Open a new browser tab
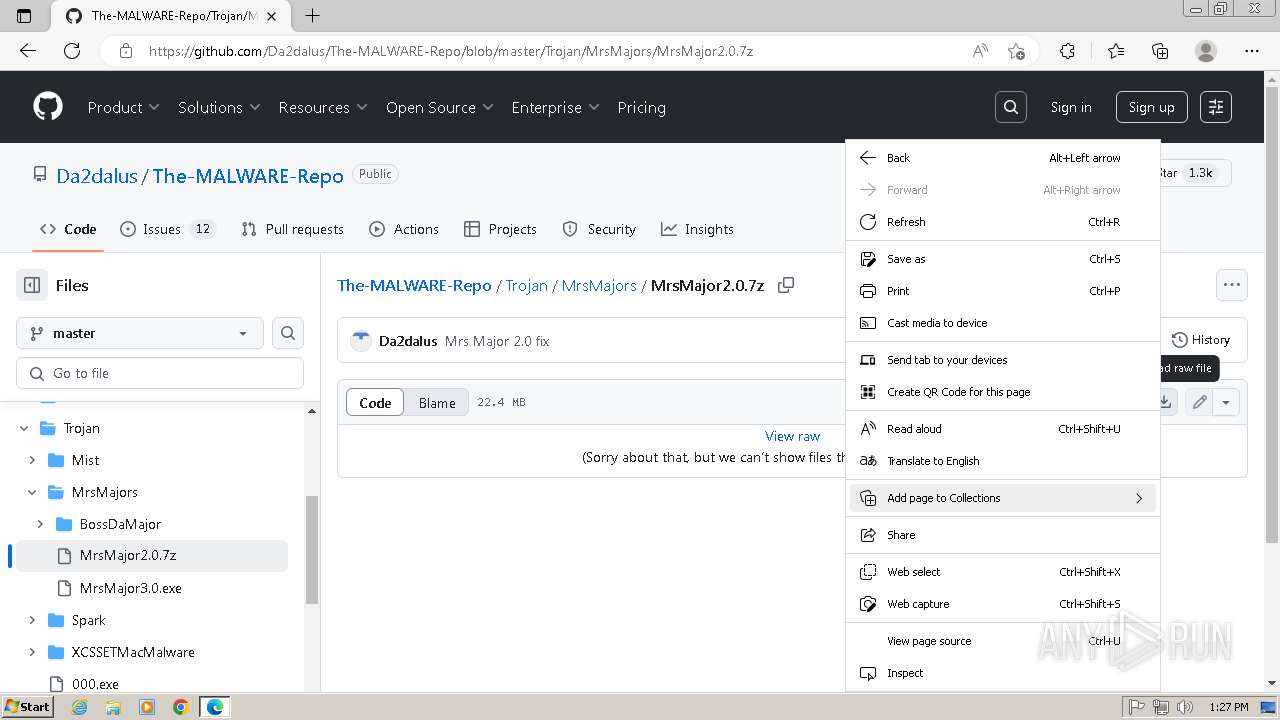 click(312, 15)
